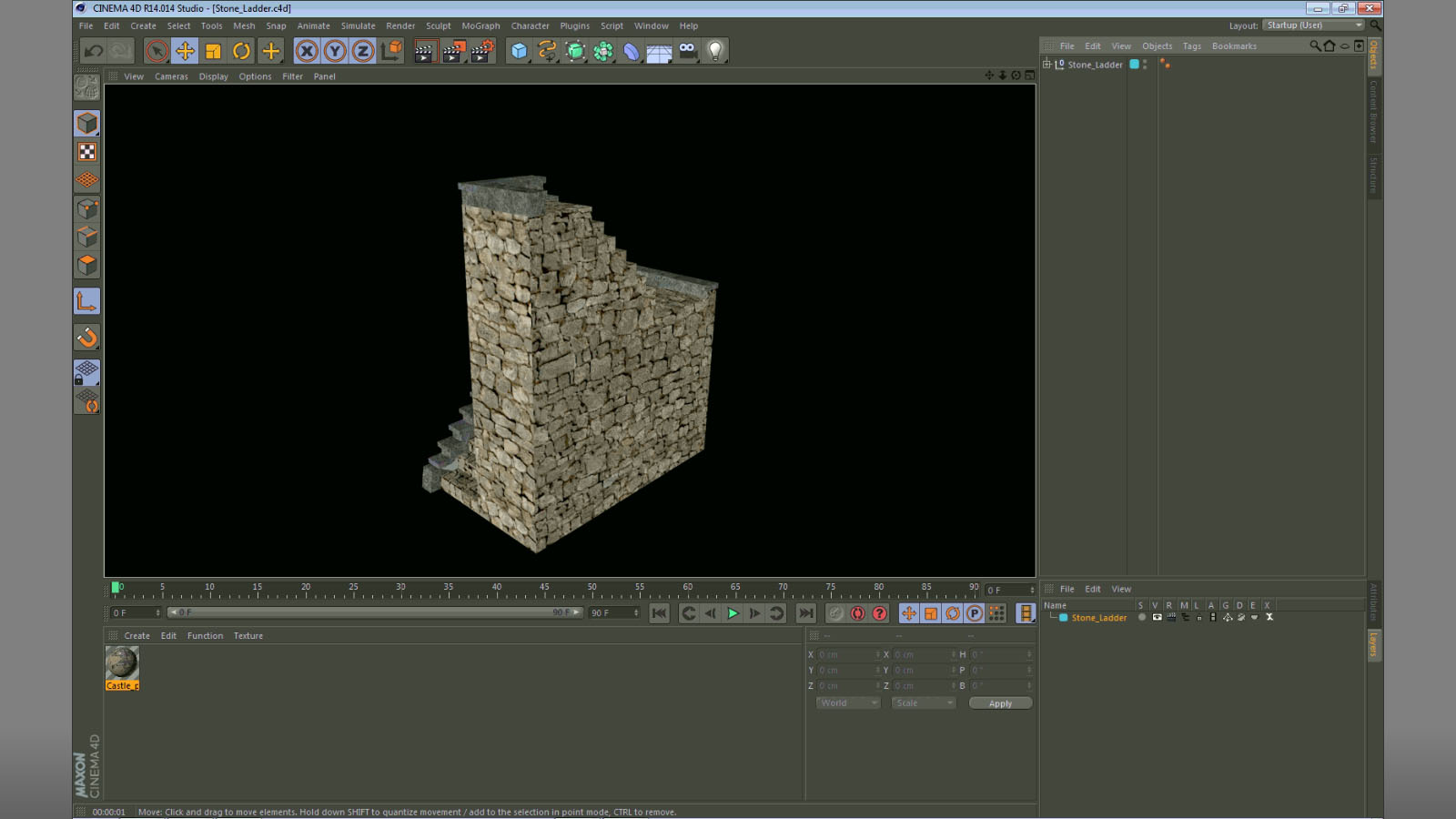Render to Picture Viewer

pyautogui.click(x=453, y=51)
